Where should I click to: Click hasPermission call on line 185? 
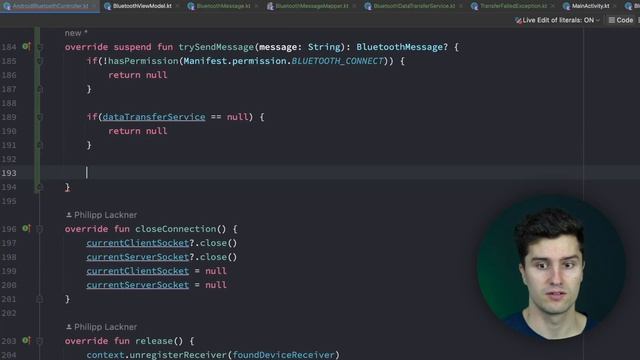point(143,61)
